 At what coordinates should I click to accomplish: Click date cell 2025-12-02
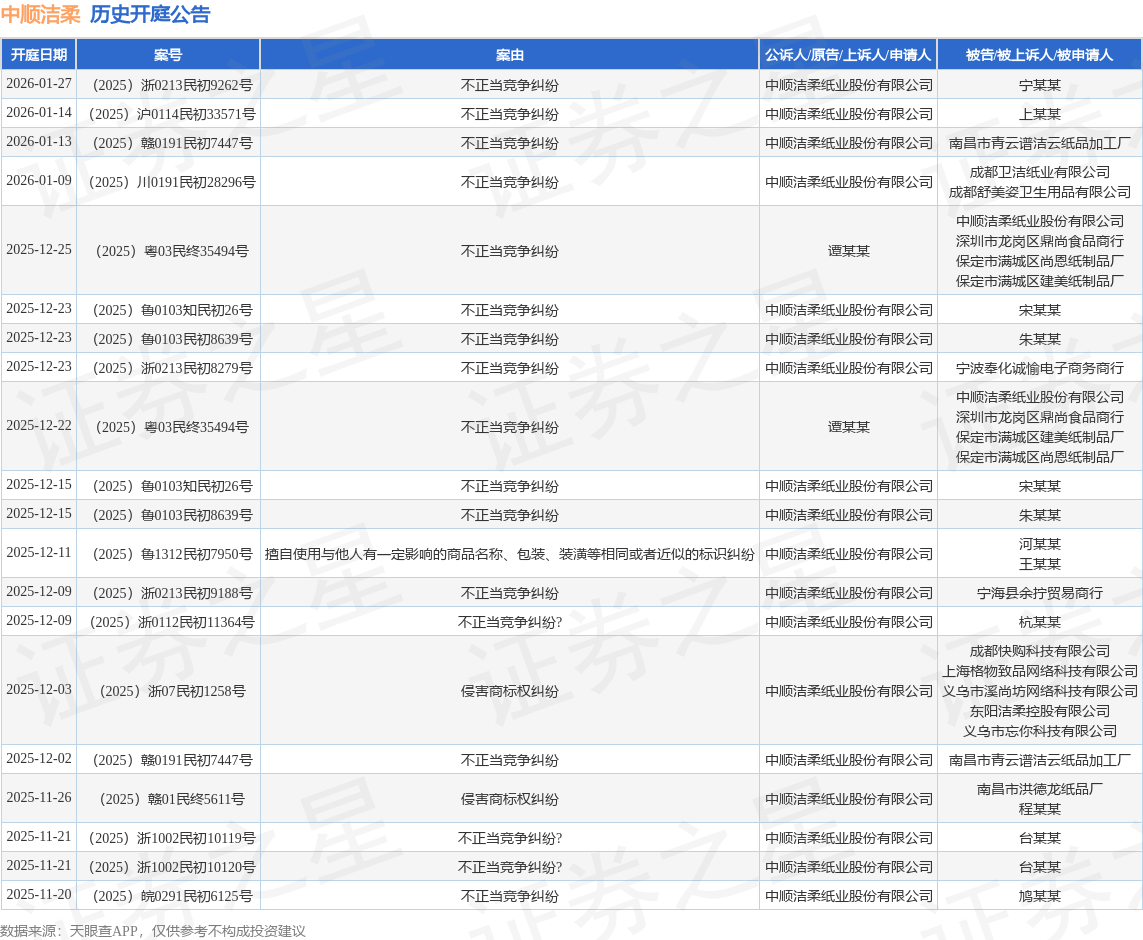(x=39, y=759)
